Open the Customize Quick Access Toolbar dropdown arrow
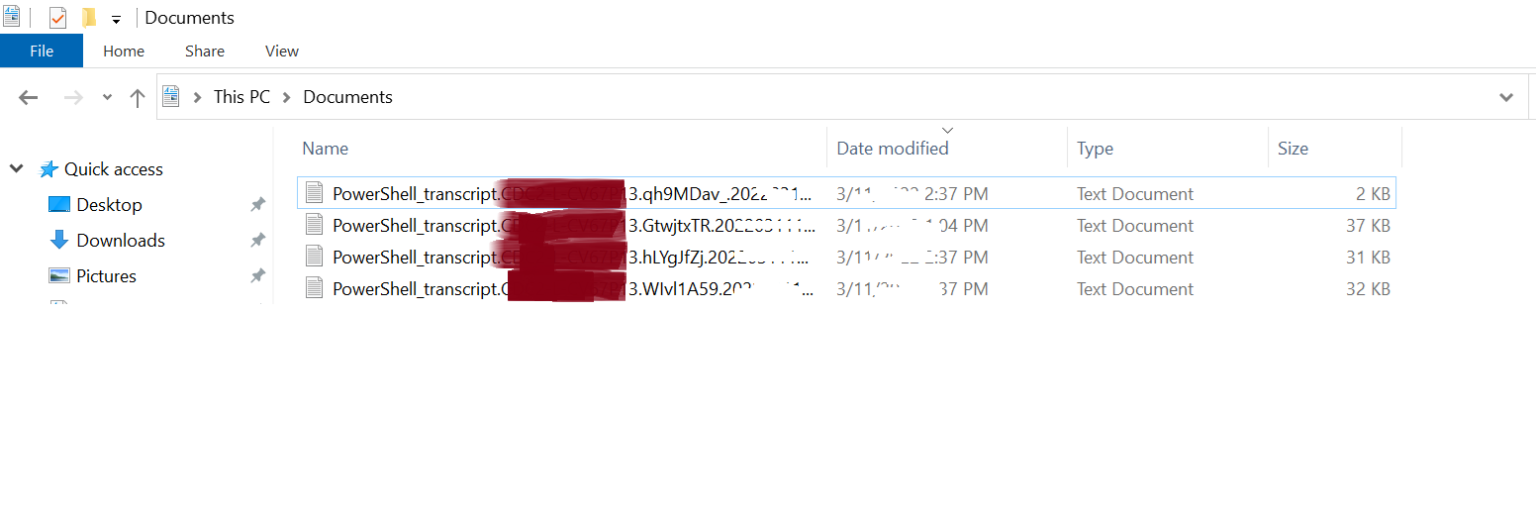 pyautogui.click(x=116, y=19)
